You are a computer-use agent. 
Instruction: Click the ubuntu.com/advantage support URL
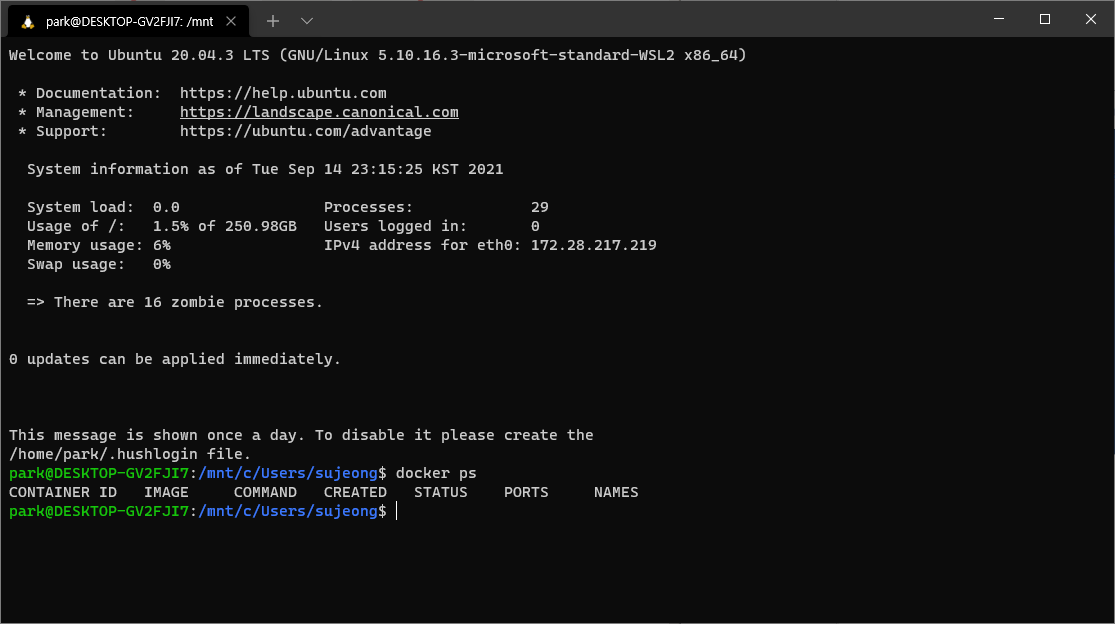305,131
